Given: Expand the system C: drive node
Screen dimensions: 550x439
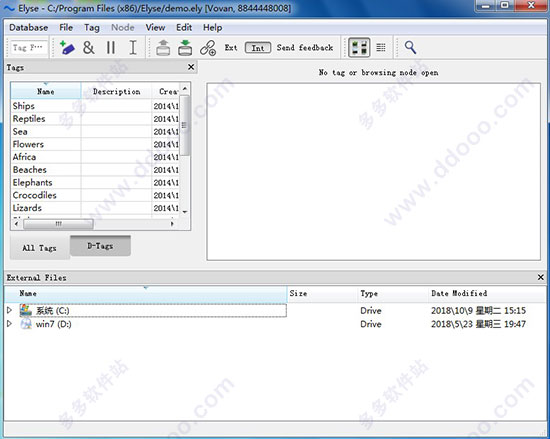Looking at the screenshot, I should click(x=9, y=310).
